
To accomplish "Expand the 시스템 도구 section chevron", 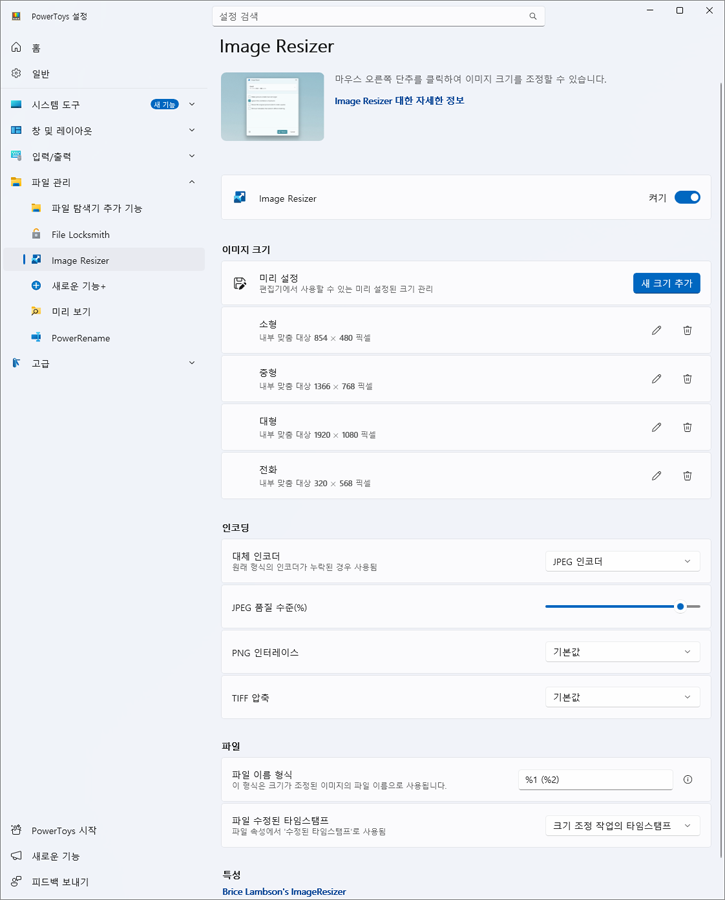I will pyautogui.click(x=192, y=104).
